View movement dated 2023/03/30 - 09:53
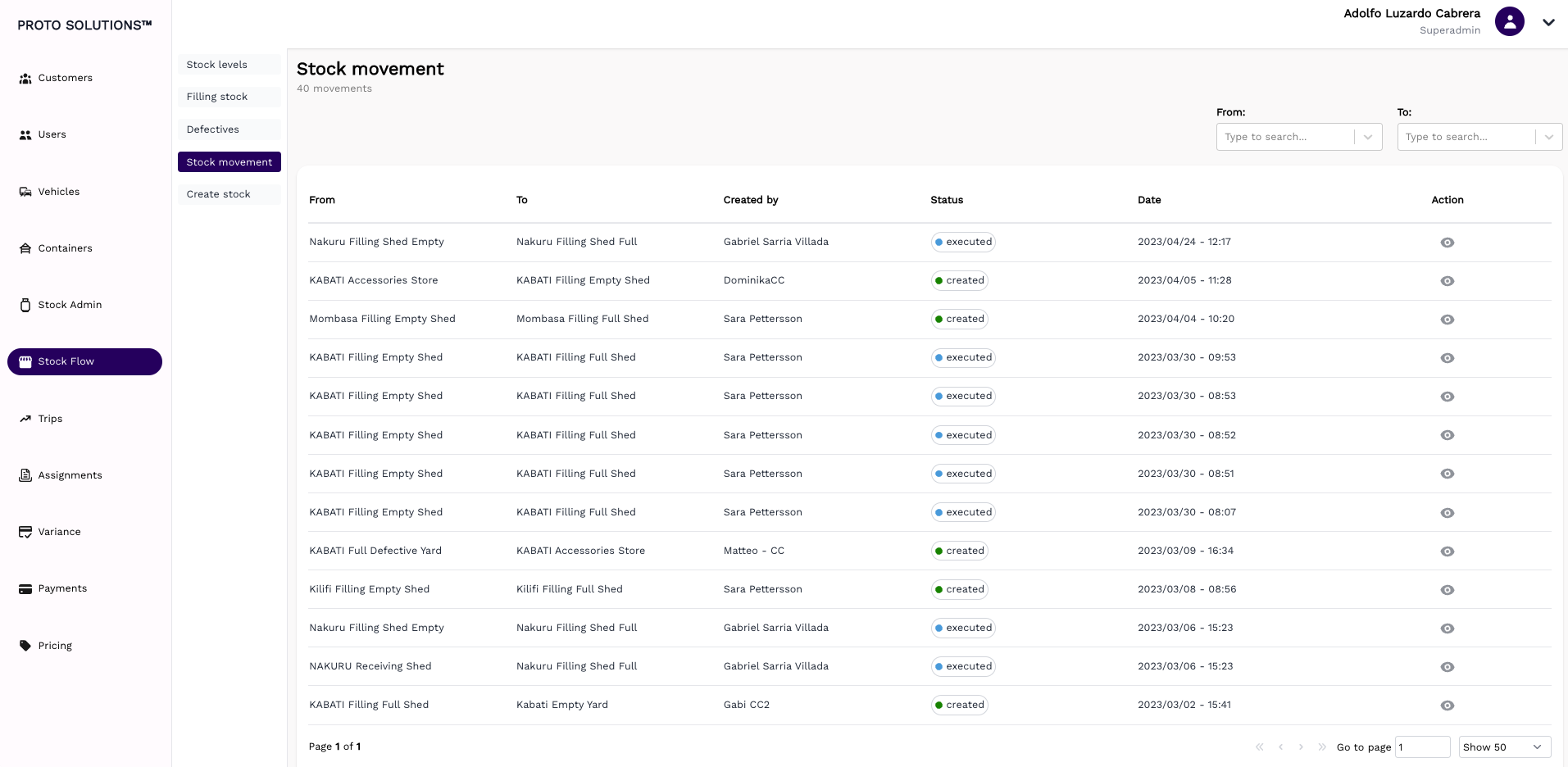Viewport: 1568px width, 767px height. (1448, 358)
